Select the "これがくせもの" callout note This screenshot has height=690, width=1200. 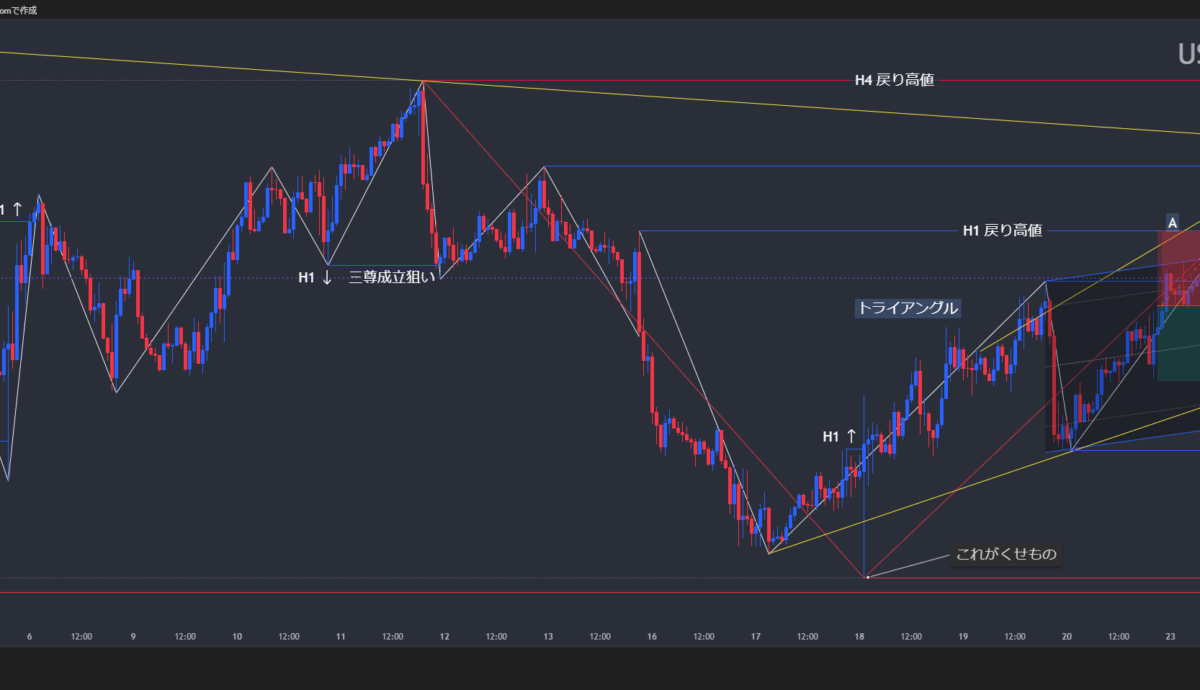point(1006,555)
